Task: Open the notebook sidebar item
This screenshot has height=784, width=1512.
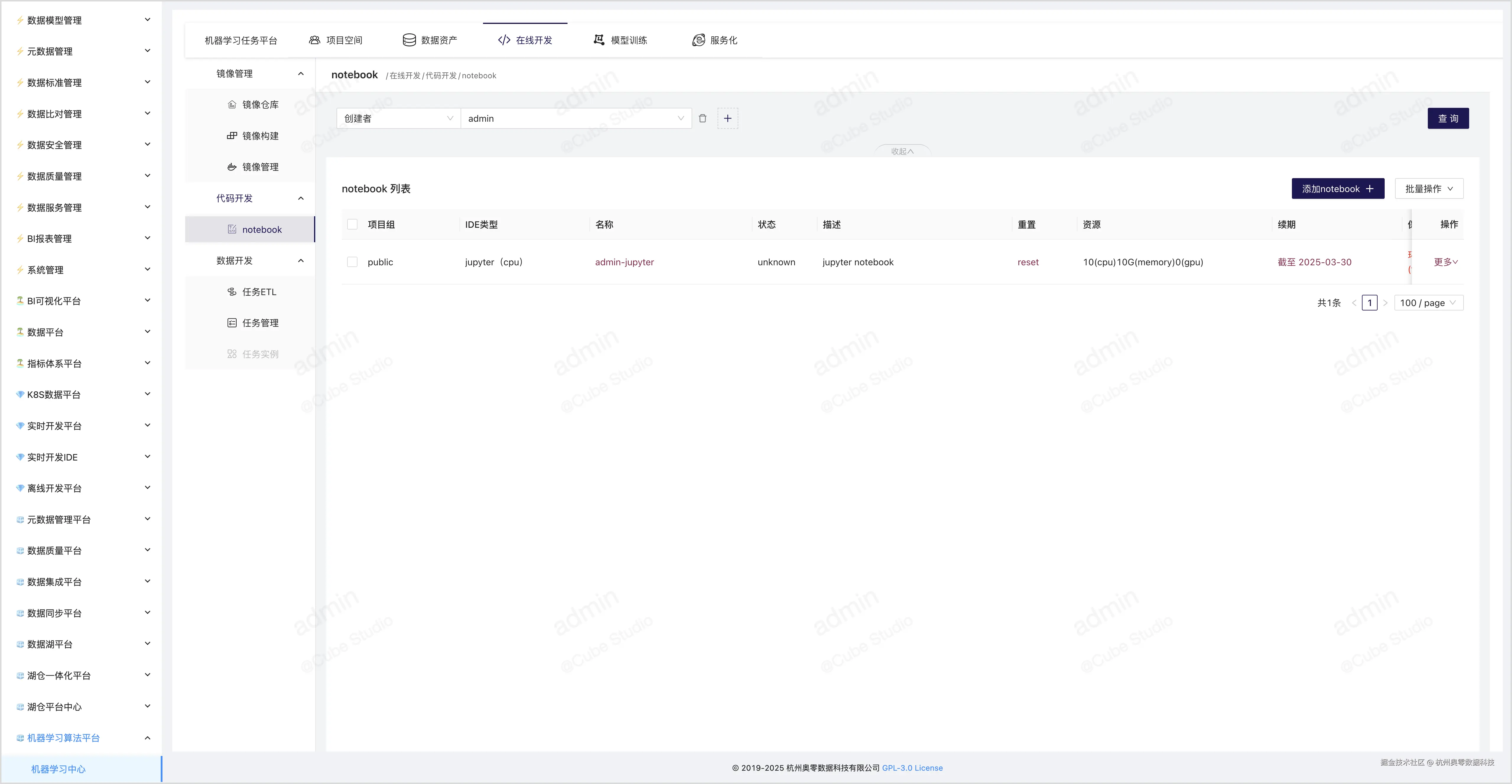Action: point(261,230)
